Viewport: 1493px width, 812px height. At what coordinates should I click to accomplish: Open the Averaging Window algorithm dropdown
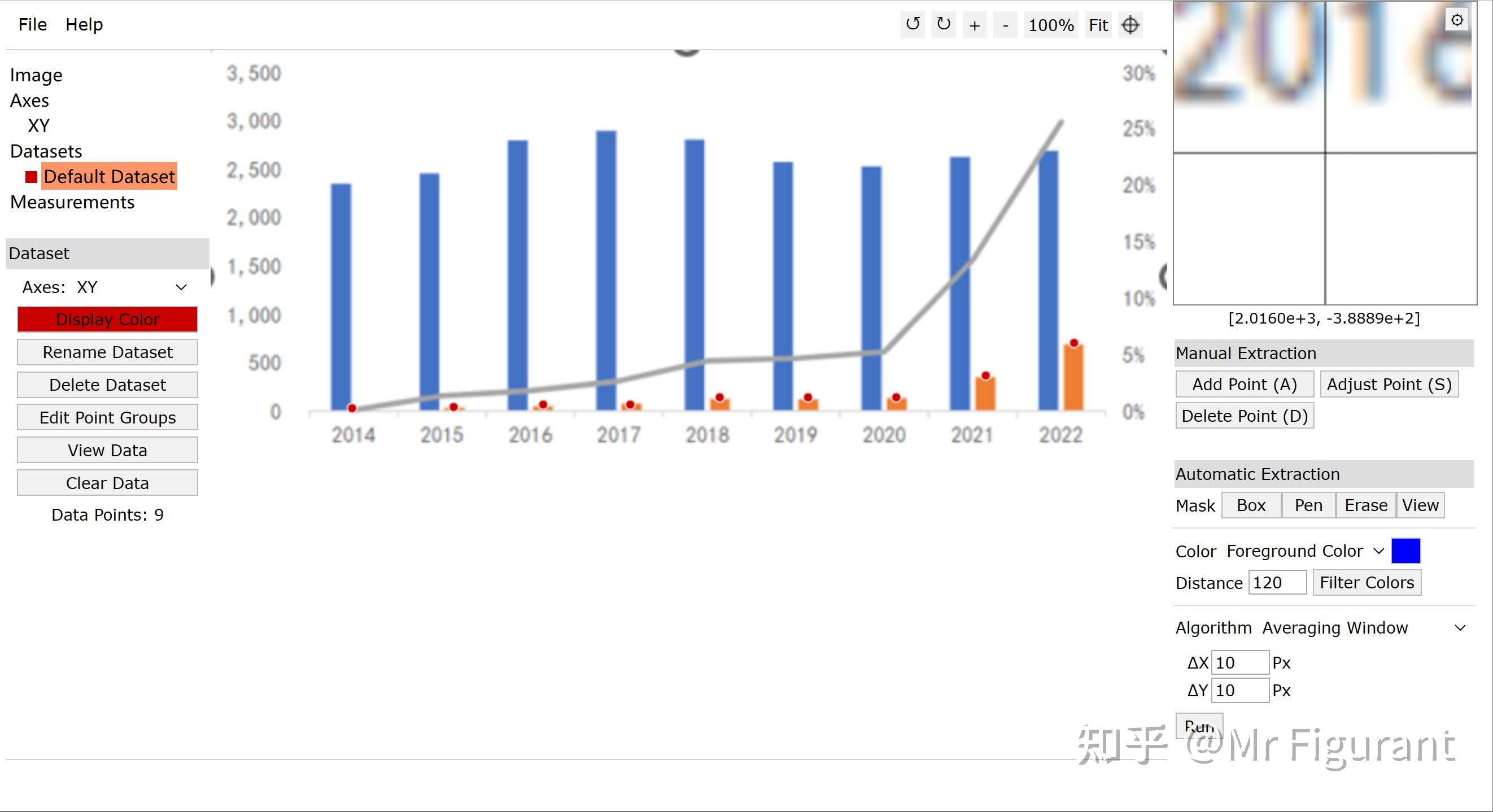pyautogui.click(x=1364, y=628)
